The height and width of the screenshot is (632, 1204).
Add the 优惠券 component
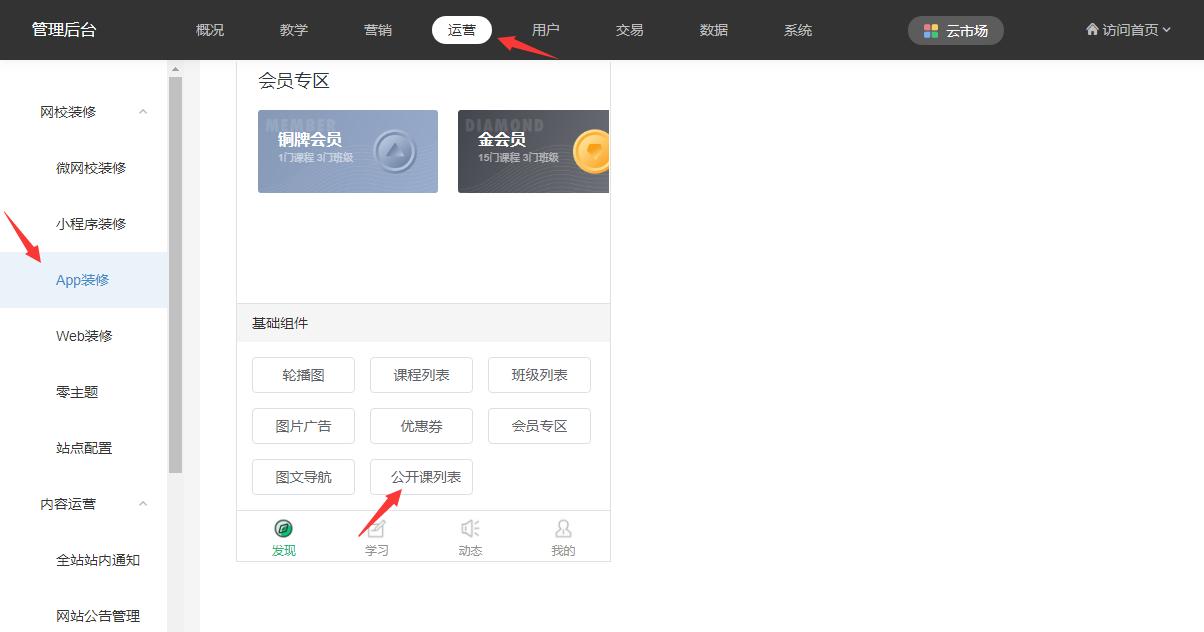pos(421,426)
